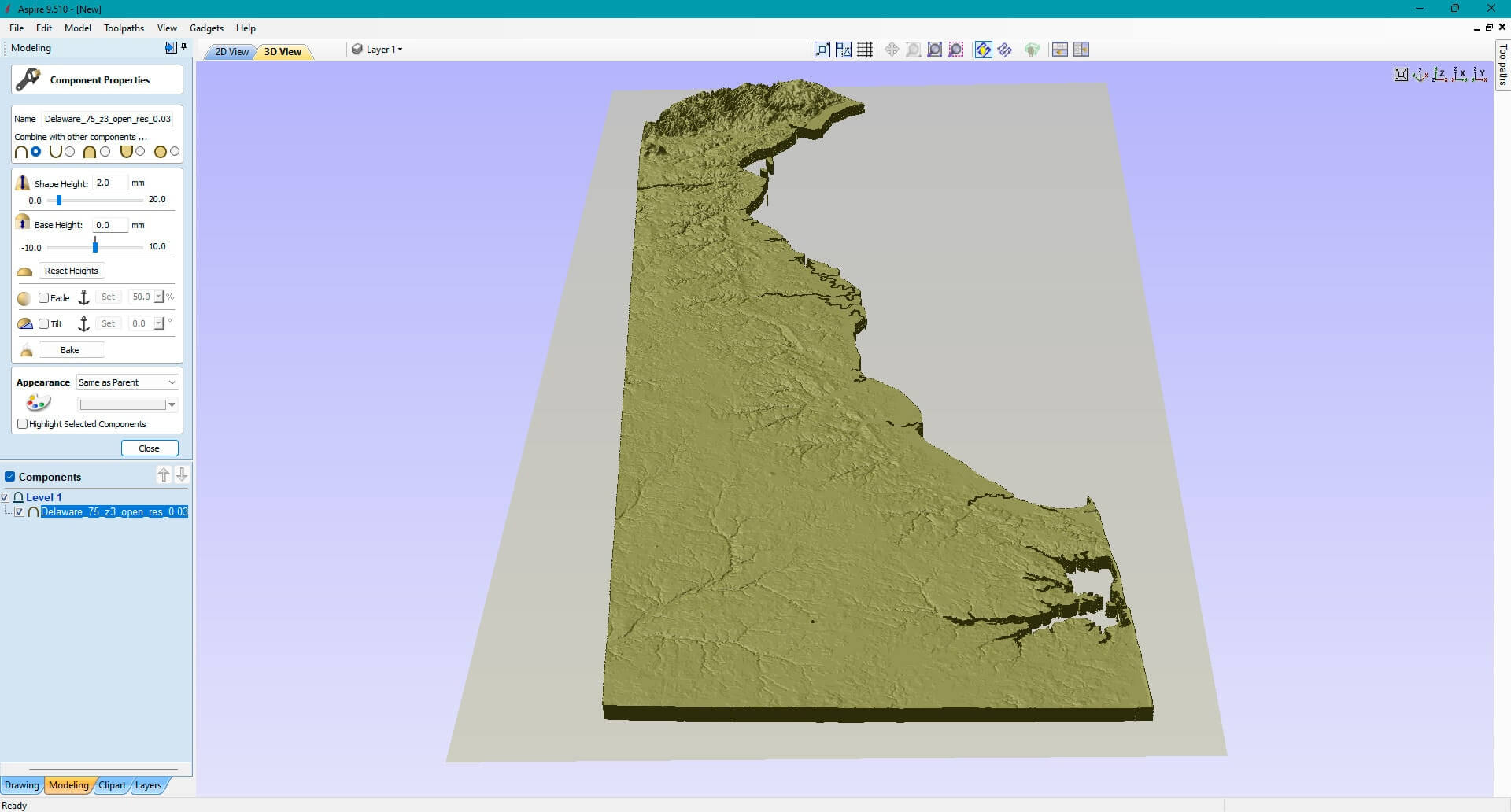Click the blue serpentine toolpath icon
The image size is (1511, 812).
pos(1005,50)
